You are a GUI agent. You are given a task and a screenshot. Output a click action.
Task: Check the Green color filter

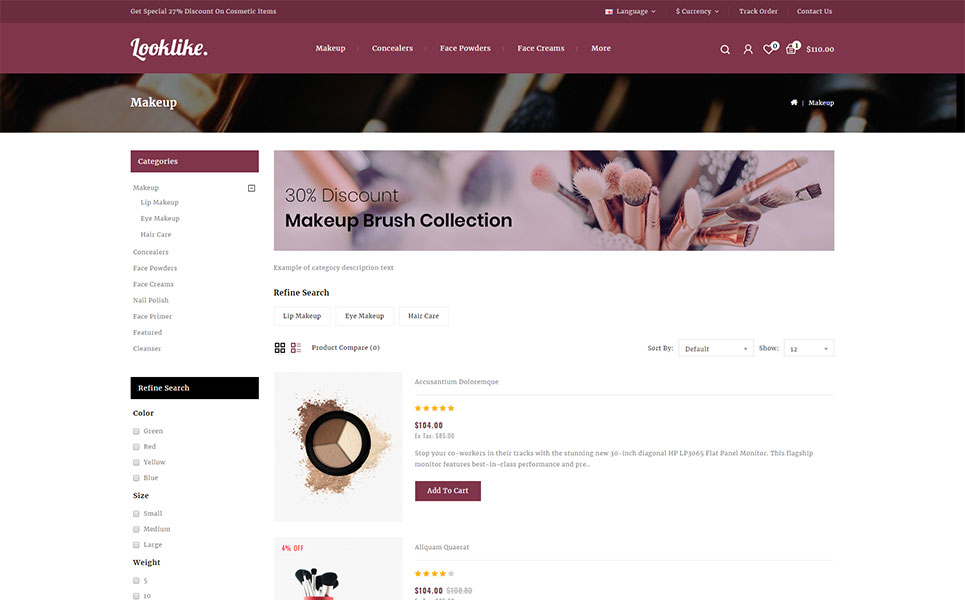[x=136, y=431]
